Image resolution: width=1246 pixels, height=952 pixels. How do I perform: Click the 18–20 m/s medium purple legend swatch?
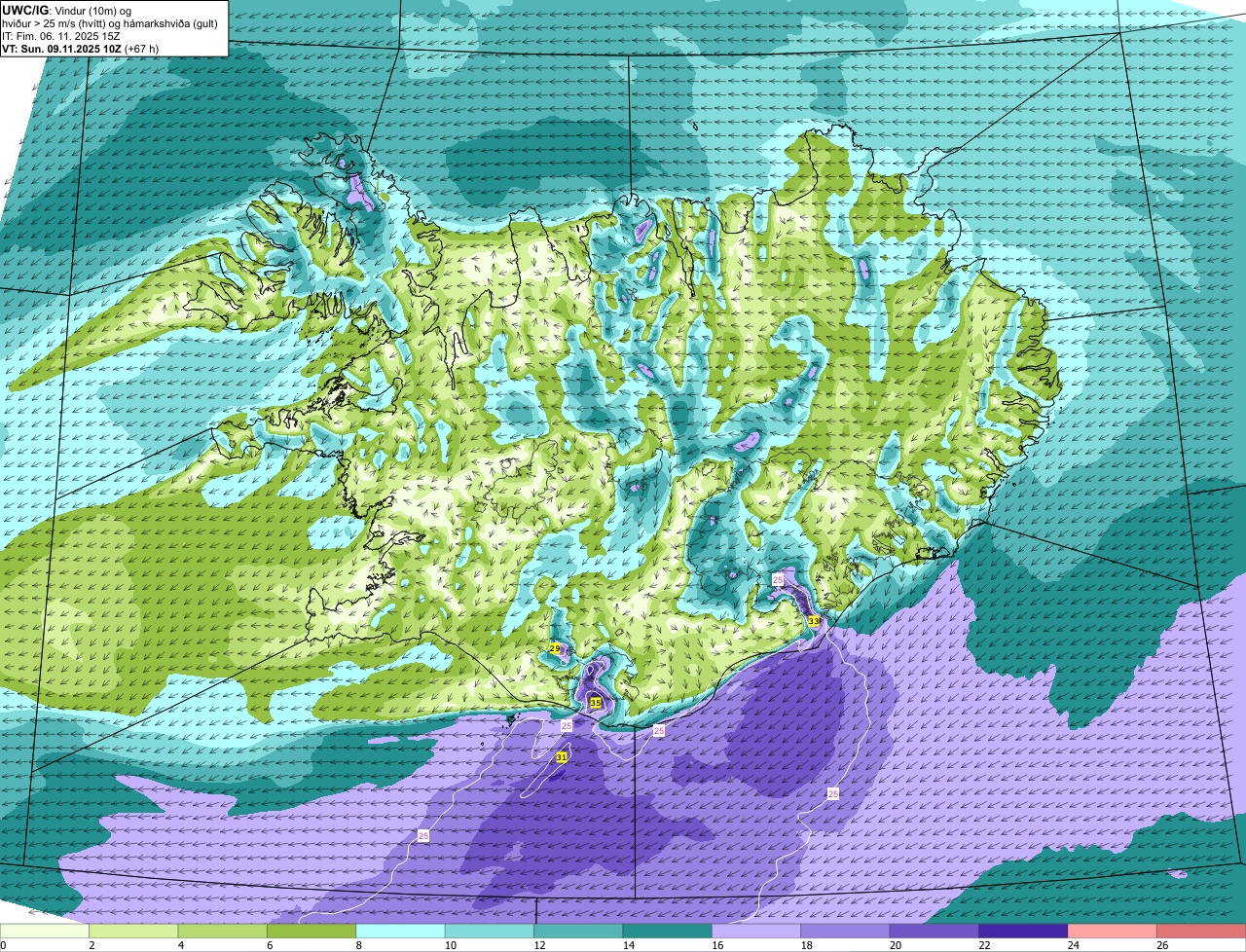(x=846, y=931)
